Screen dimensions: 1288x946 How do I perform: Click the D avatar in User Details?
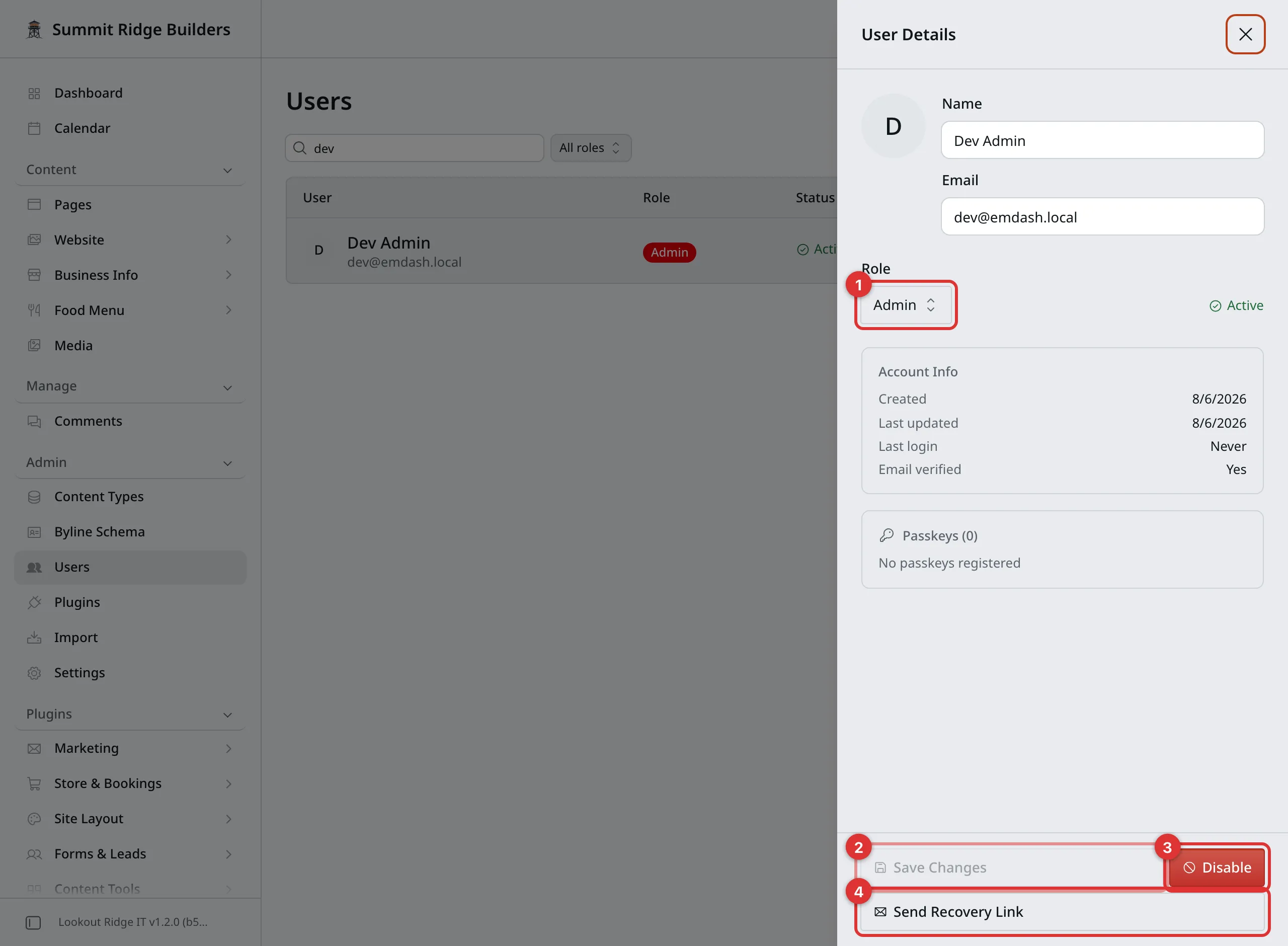[893, 126]
